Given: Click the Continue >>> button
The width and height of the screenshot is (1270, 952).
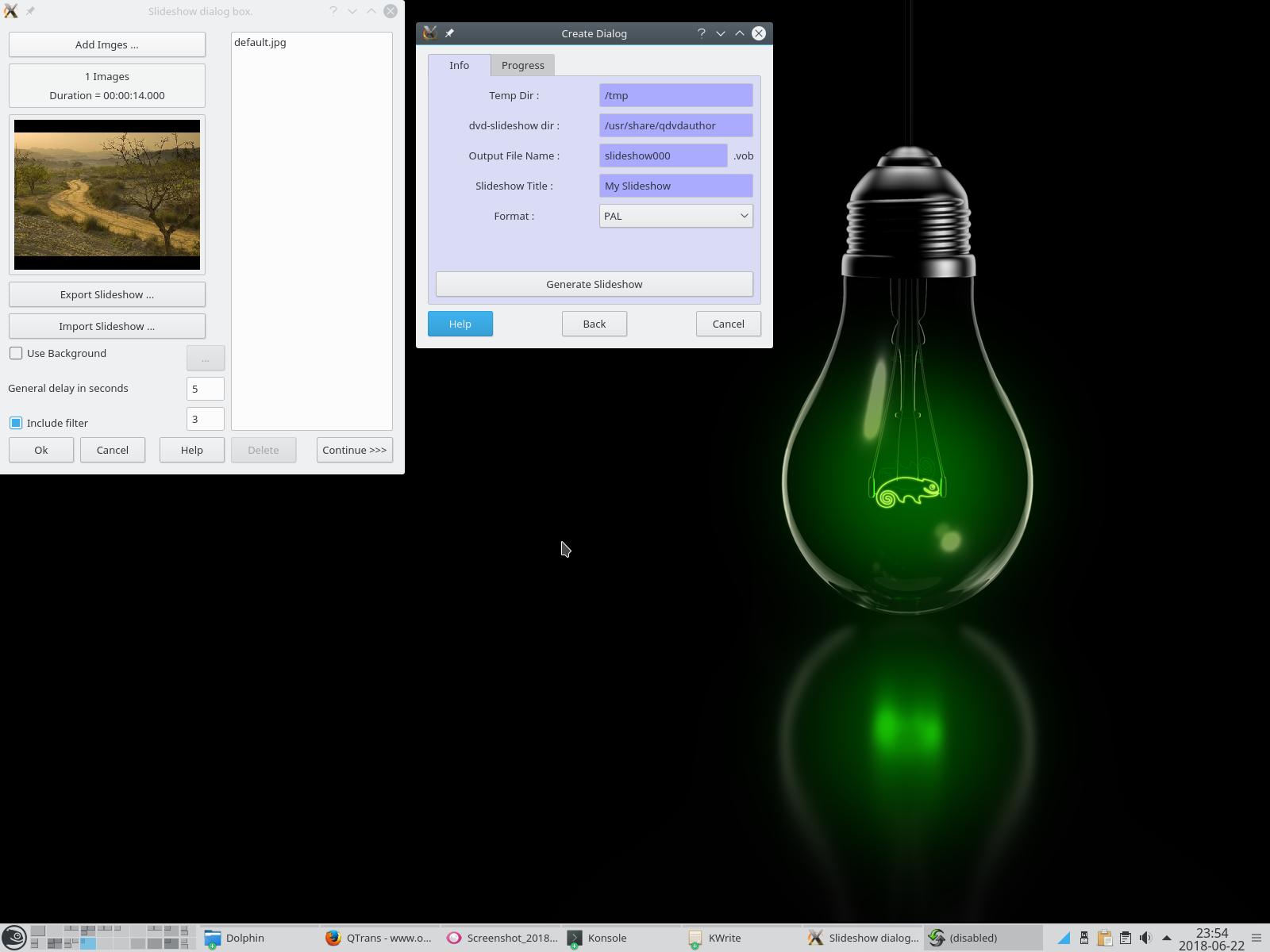Looking at the screenshot, I should [x=354, y=450].
